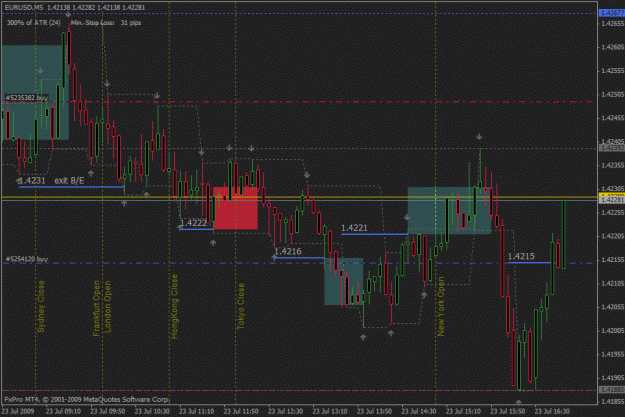Click the 1.42055 price scale value
Screen dimensions: 625x417
tap(612, 307)
